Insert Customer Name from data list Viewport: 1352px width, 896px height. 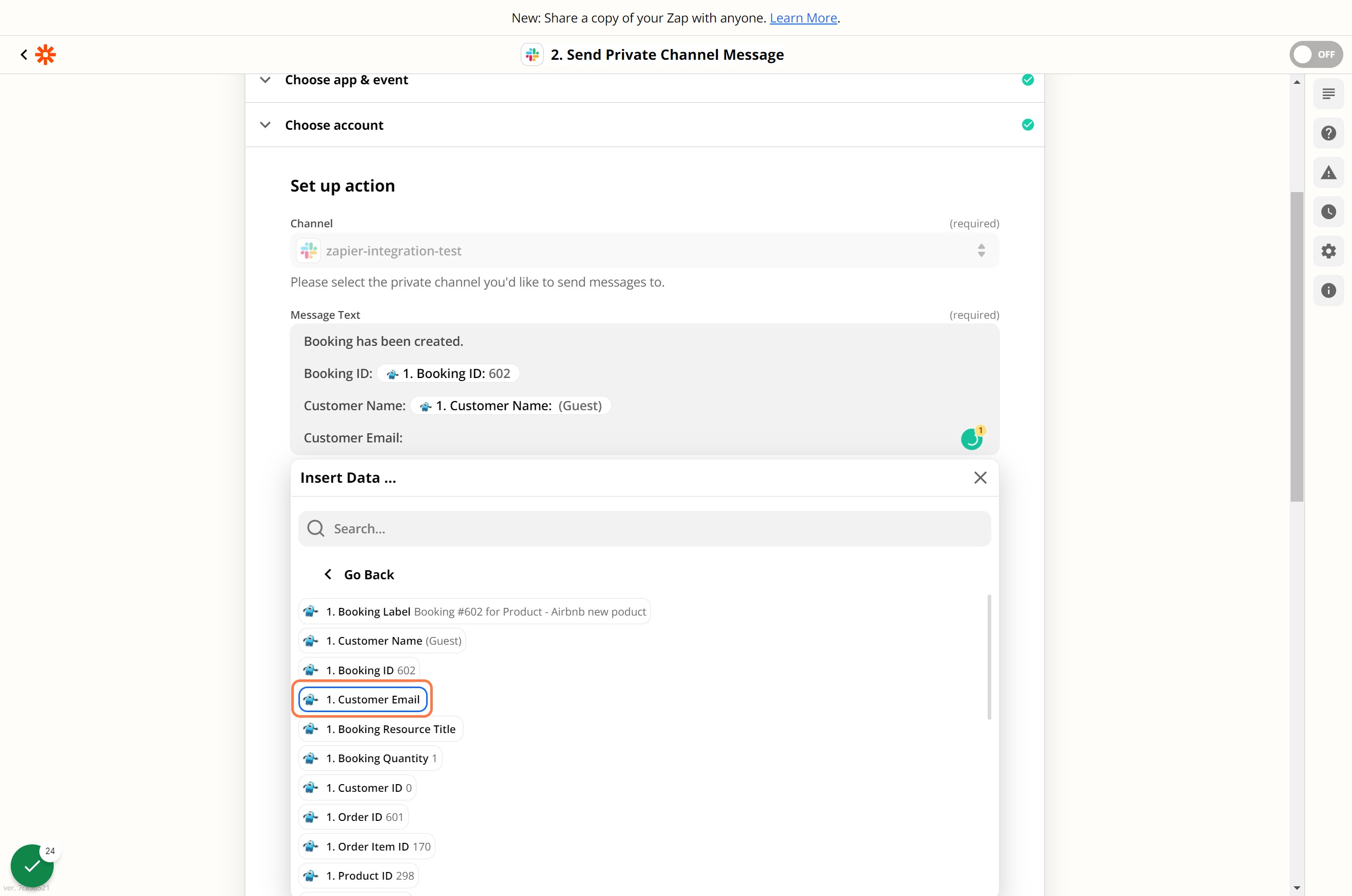coord(382,641)
